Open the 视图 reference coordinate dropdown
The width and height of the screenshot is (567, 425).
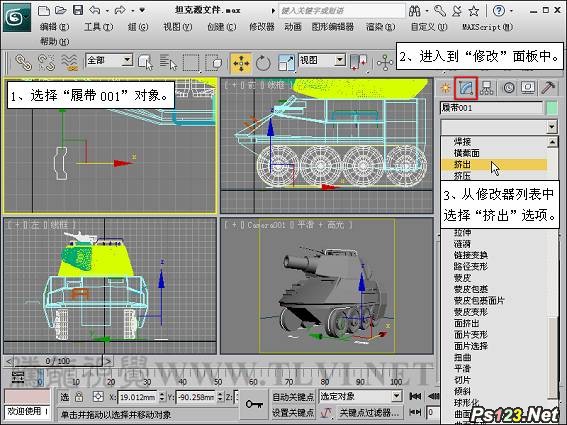click(340, 60)
